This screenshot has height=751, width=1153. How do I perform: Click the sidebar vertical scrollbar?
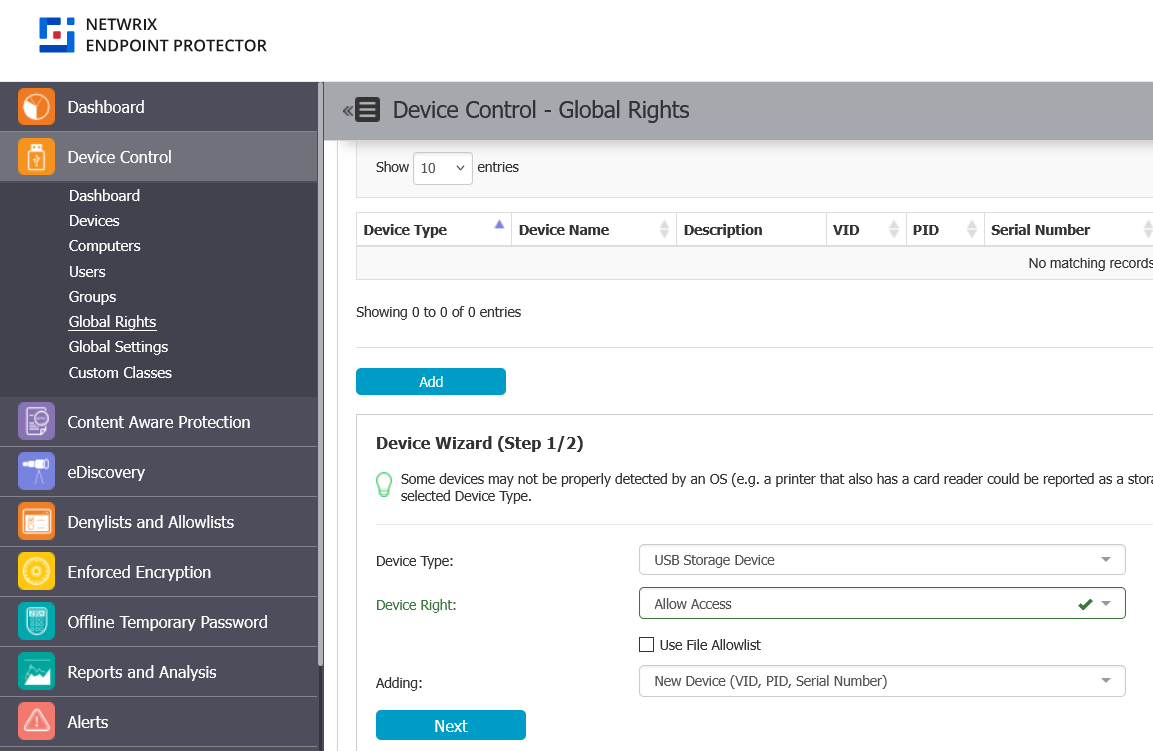tap(321, 375)
